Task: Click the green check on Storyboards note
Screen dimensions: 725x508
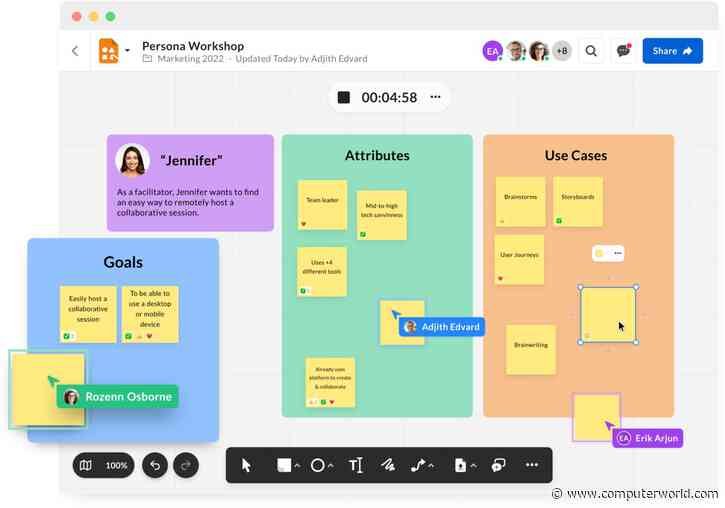Action: pyautogui.click(x=559, y=220)
